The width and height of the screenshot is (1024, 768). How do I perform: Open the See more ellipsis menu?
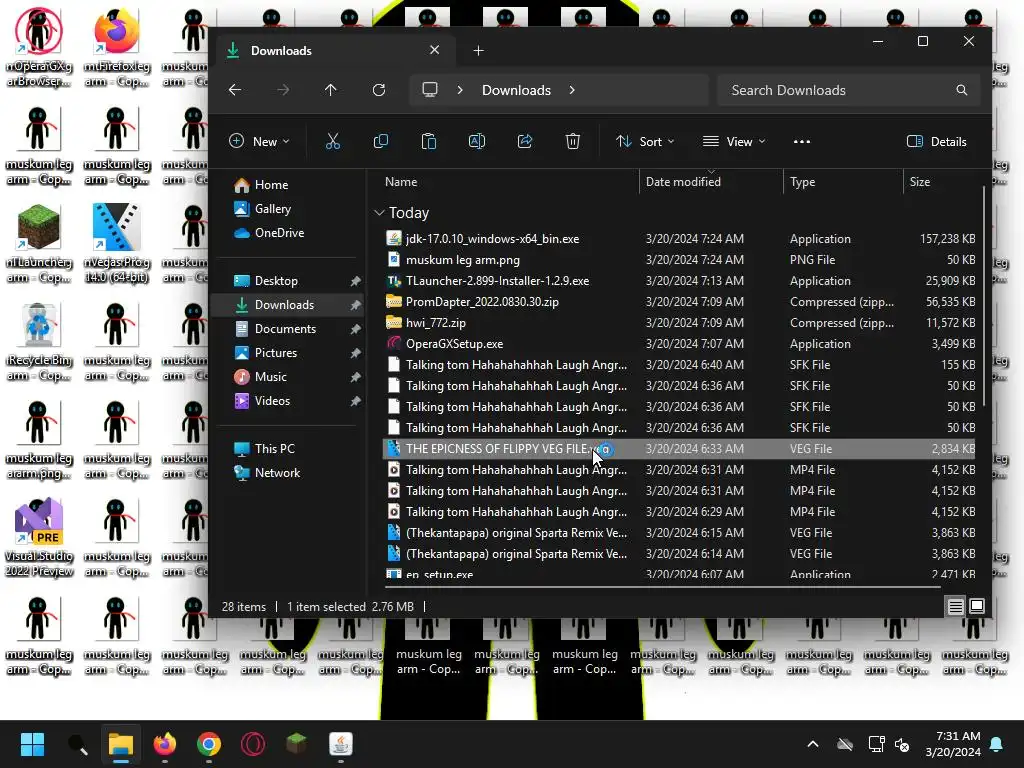pos(801,141)
